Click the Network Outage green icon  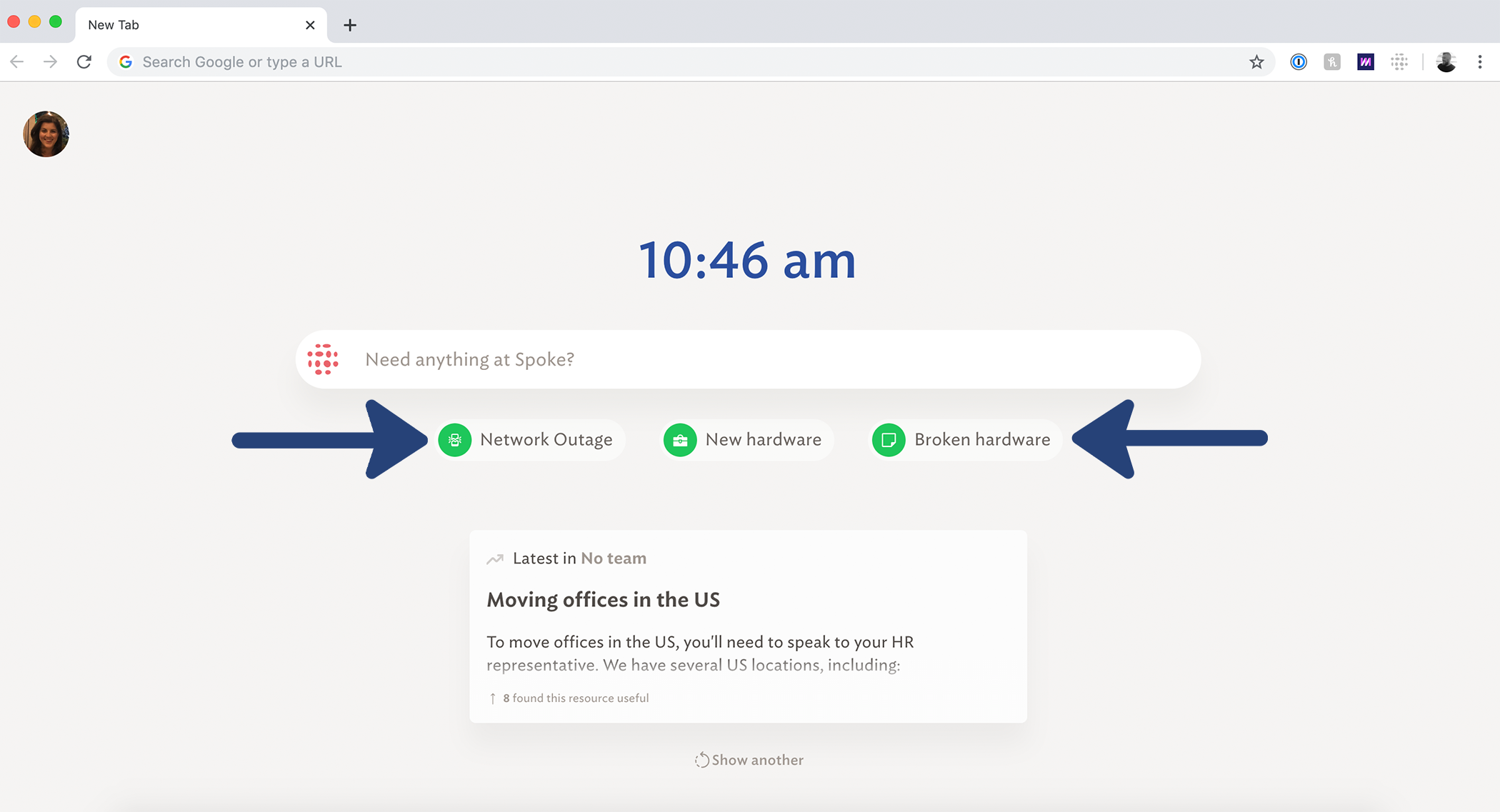click(455, 440)
